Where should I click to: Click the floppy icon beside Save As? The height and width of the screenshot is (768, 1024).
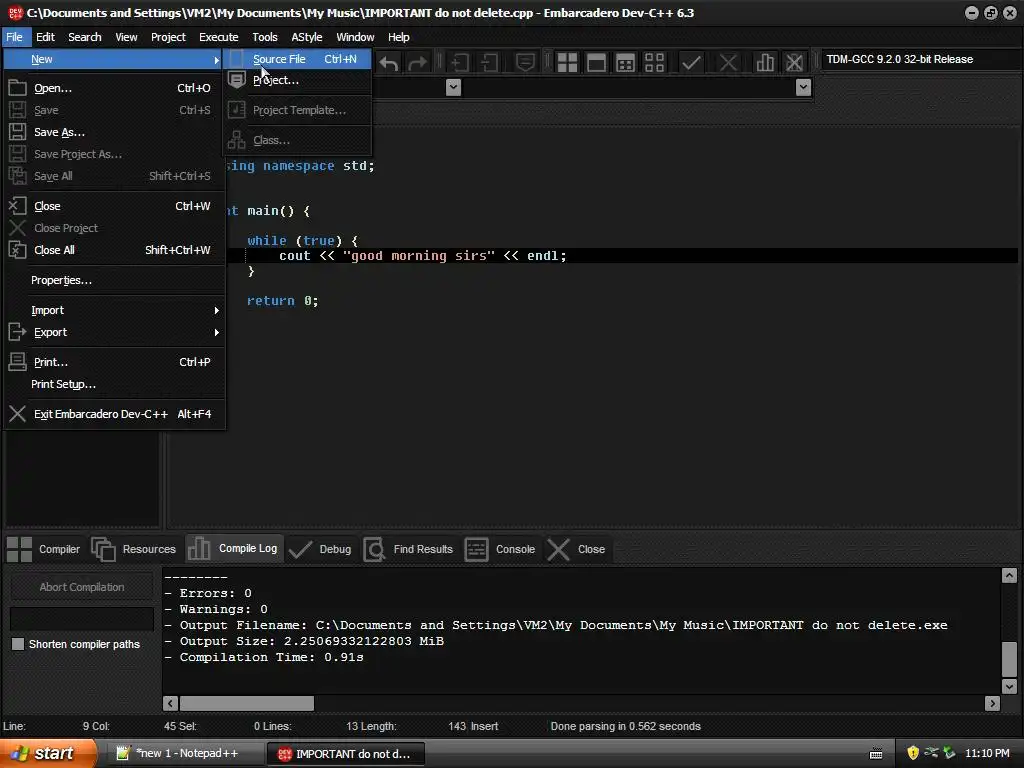tap(18, 132)
